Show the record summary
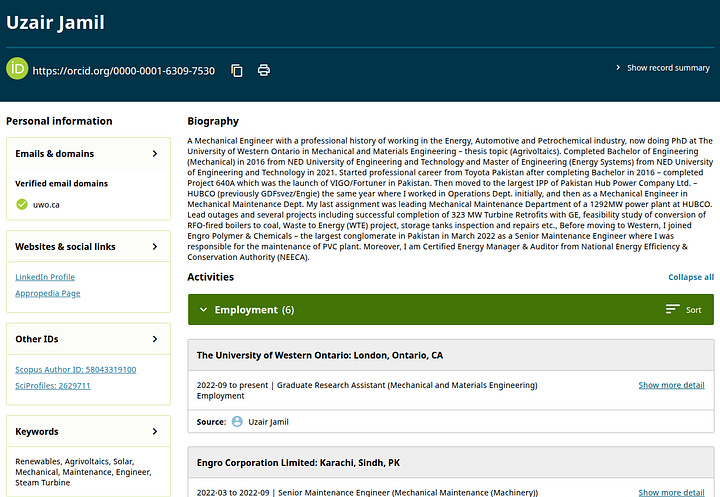The height and width of the screenshot is (497, 720). tap(668, 68)
